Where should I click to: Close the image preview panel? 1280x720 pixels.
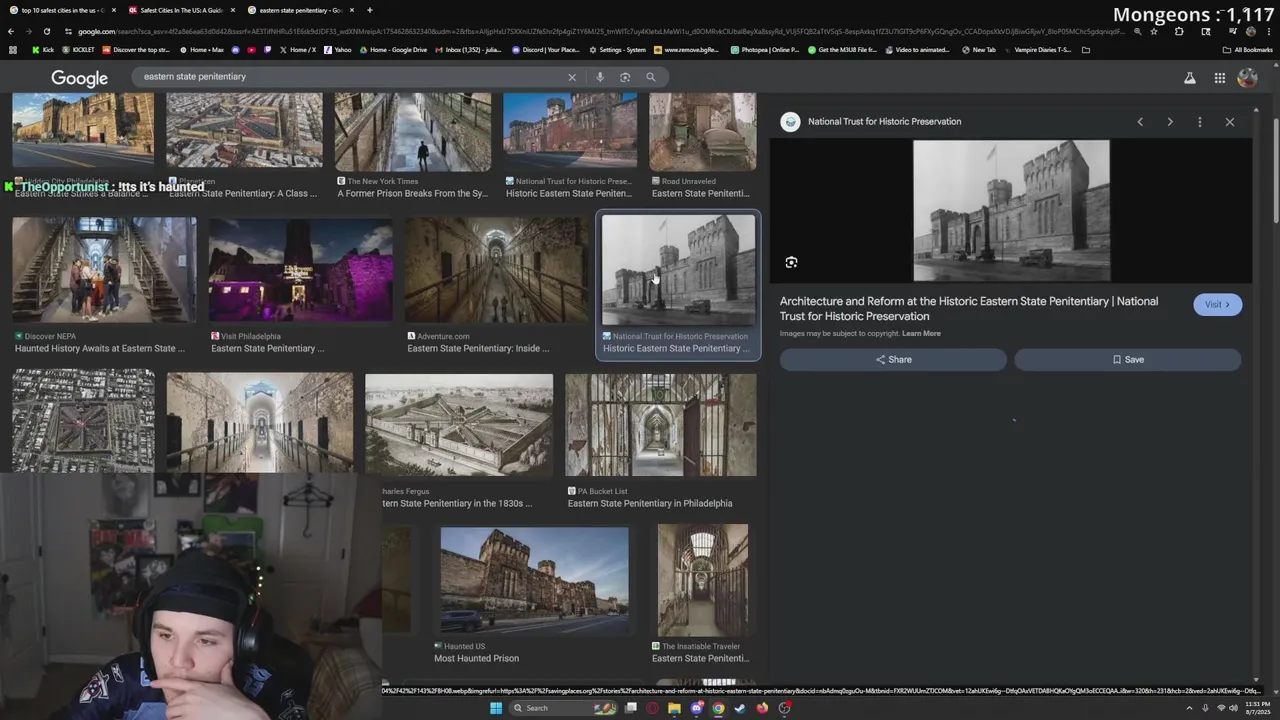(x=1230, y=122)
